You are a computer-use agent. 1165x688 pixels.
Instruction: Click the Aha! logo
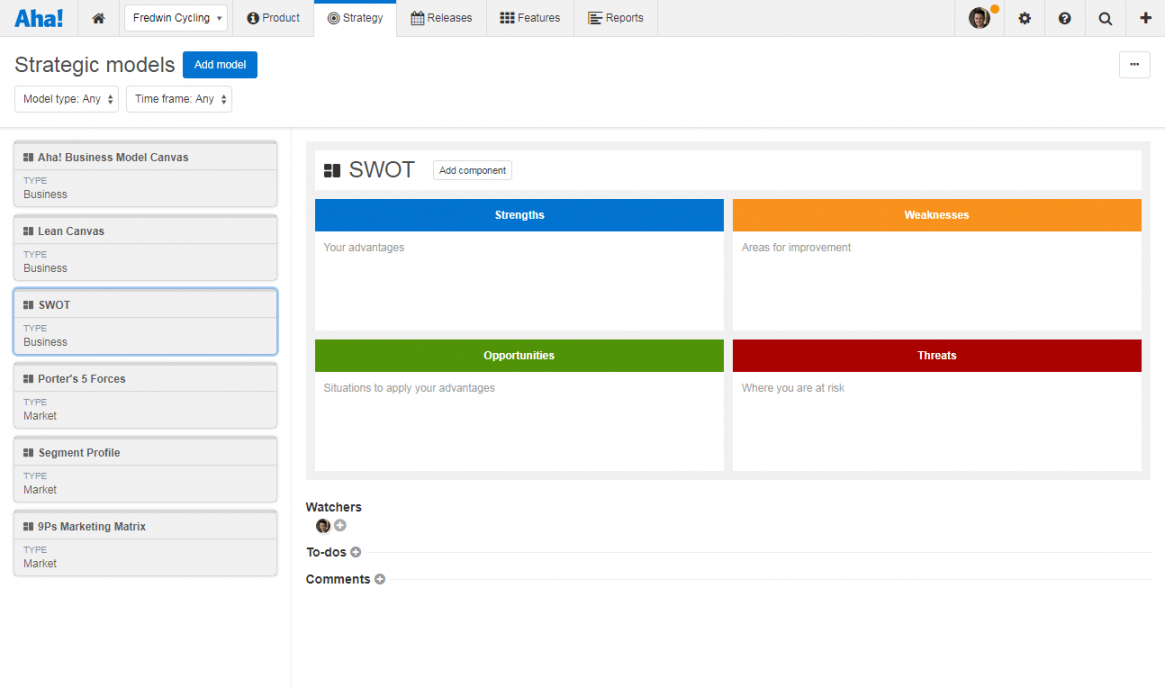click(x=39, y=18)
